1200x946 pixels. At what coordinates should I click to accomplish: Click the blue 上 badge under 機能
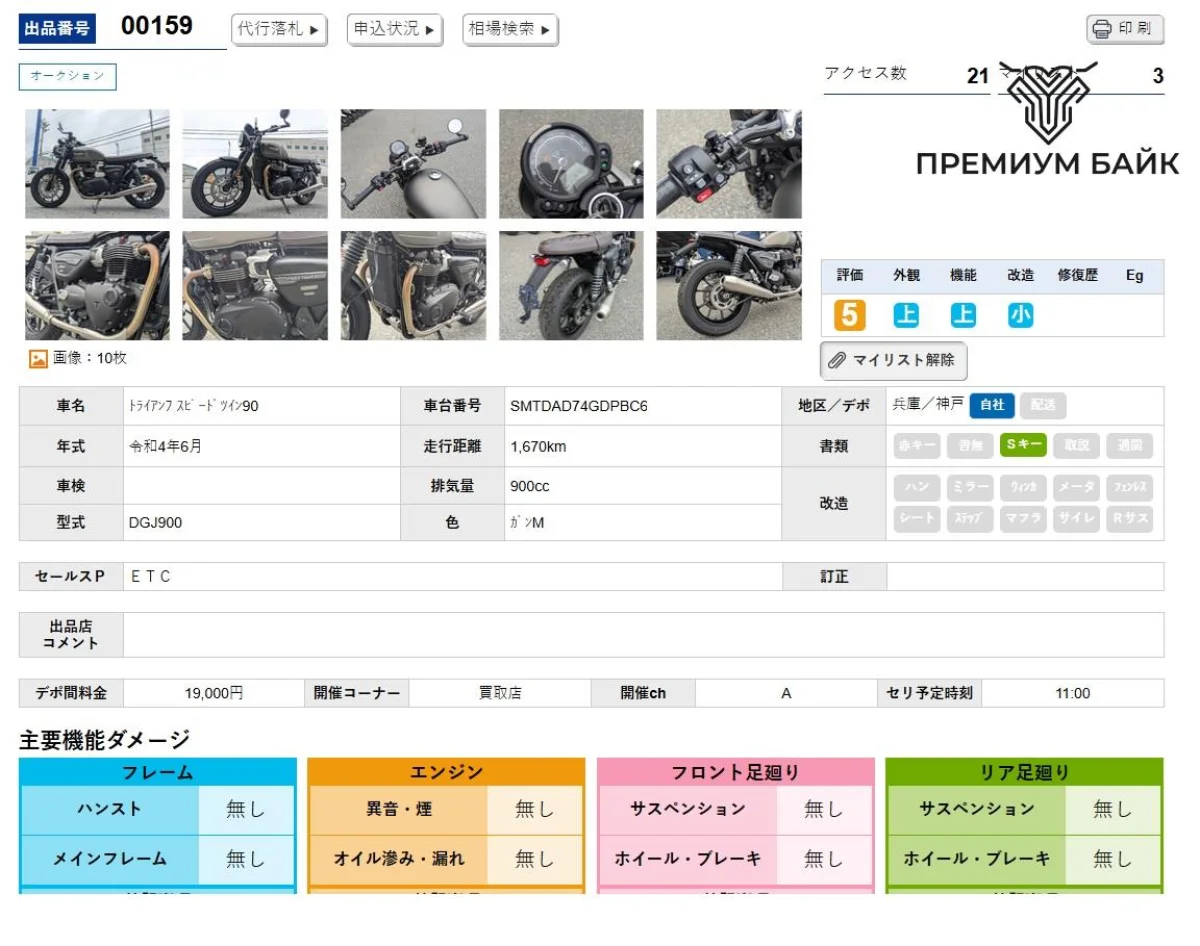click(963, 316)
